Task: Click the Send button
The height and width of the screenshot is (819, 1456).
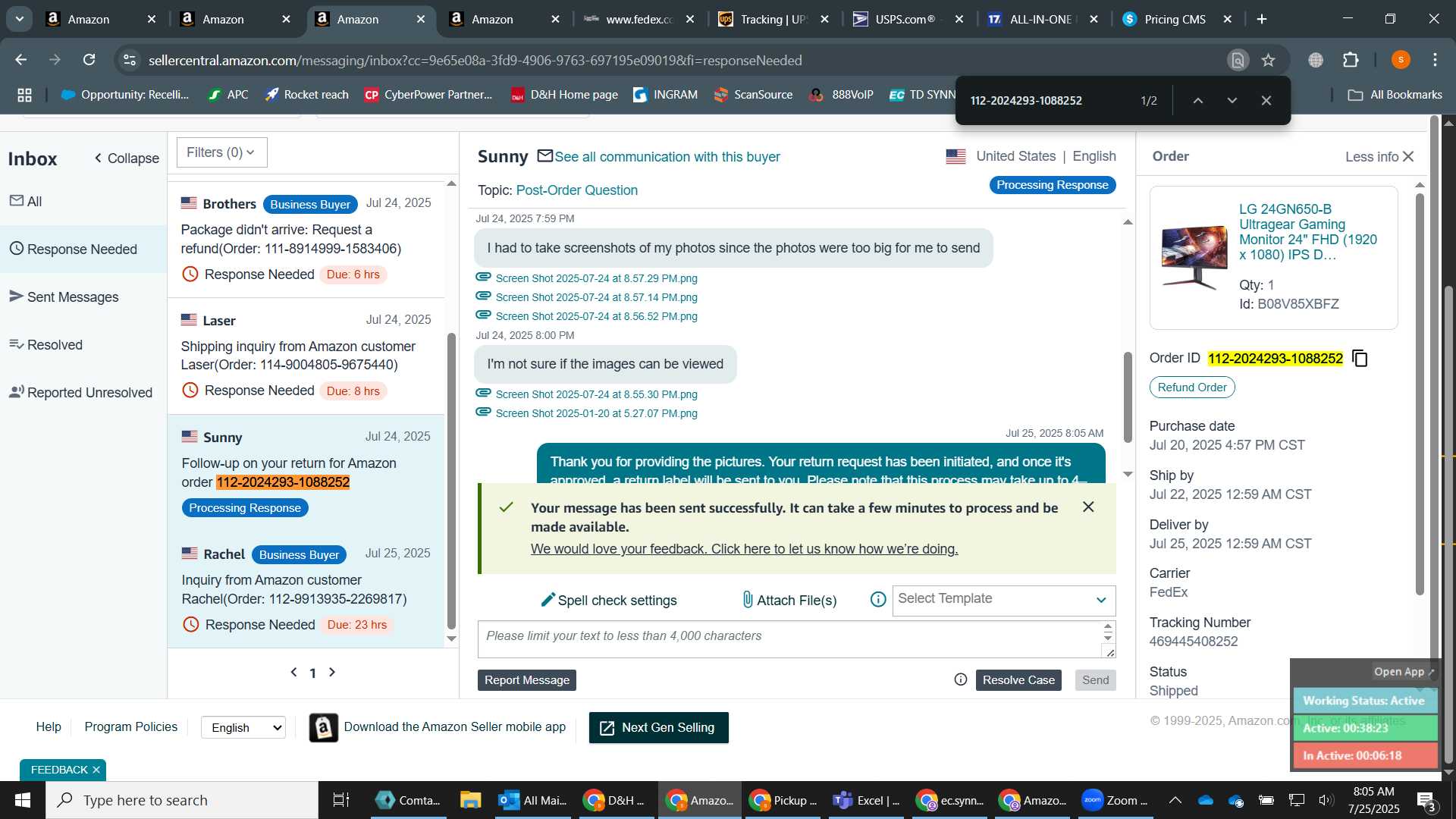Action: coord(1095,679)
